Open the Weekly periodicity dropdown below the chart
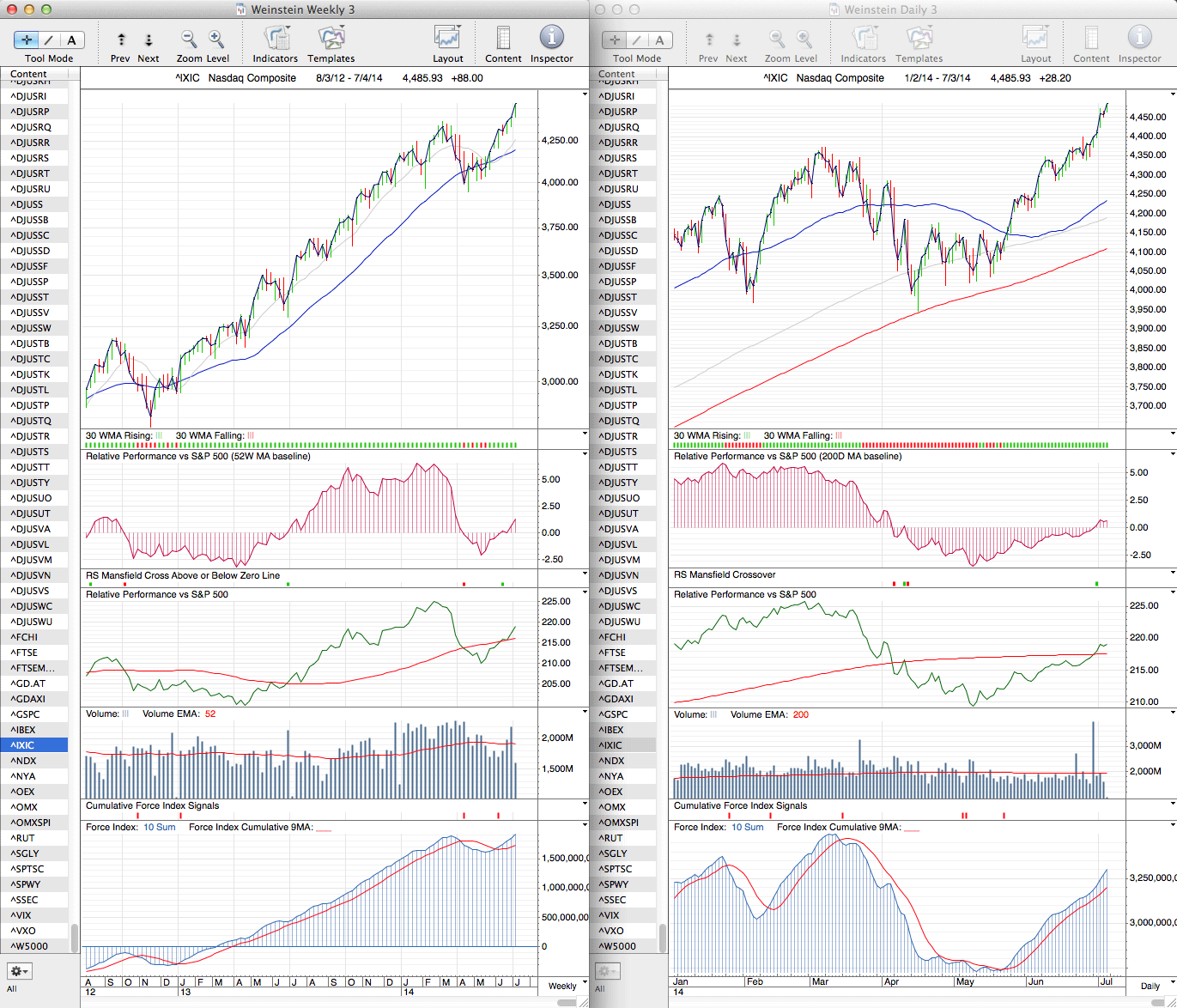The image size is (1177, 1008). click(x=567, y=985)
